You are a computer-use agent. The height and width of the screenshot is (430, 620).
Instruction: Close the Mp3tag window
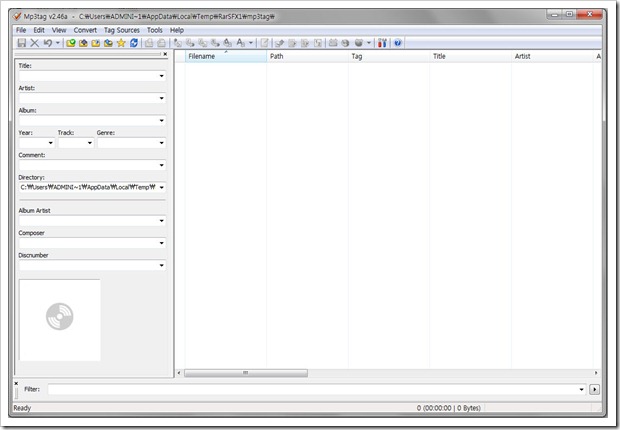590,15
